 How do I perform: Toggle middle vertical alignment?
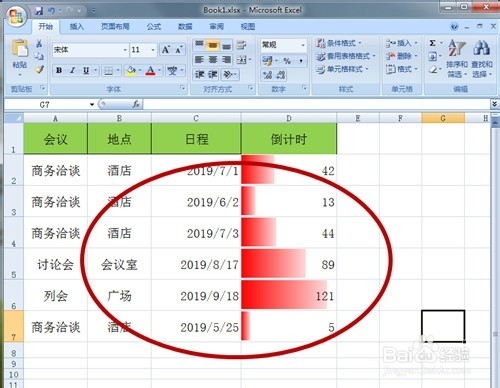(213, 45)
